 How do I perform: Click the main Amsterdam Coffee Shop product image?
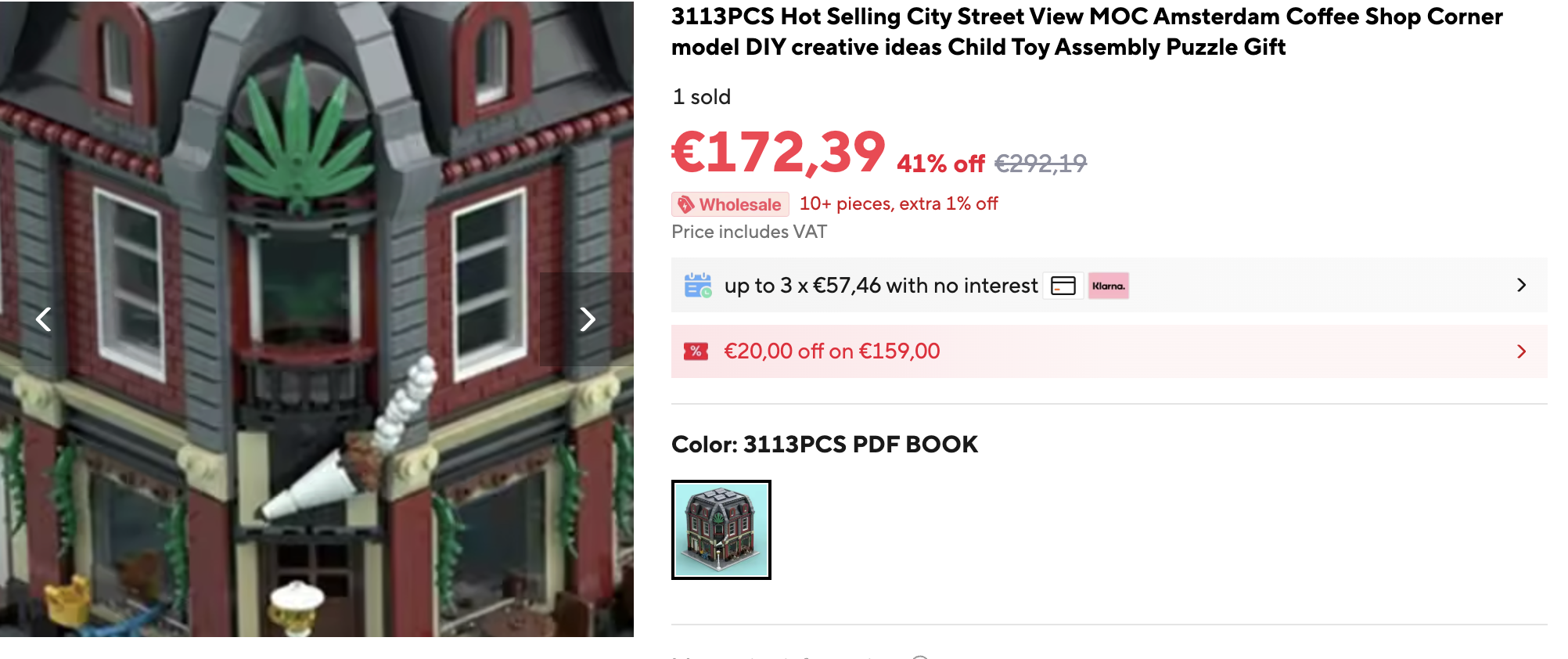317,319
